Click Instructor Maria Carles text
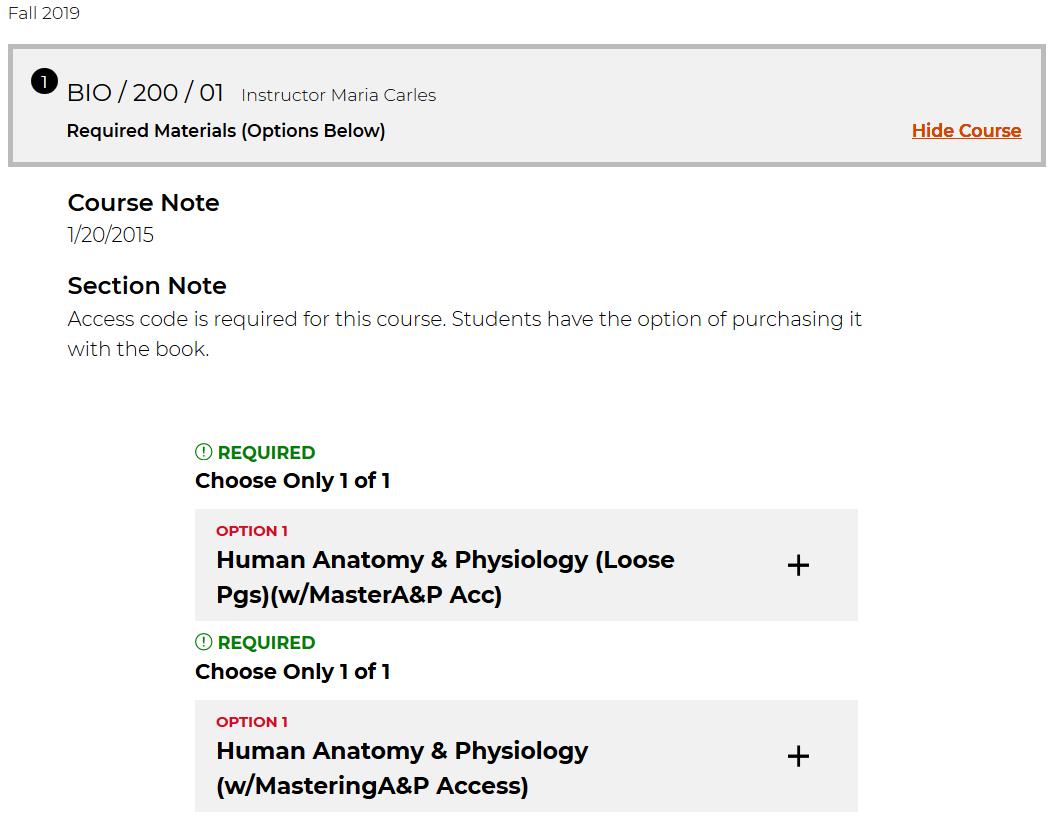The height and width of the screenshot is (830, 1056). (x=339, y=95)
